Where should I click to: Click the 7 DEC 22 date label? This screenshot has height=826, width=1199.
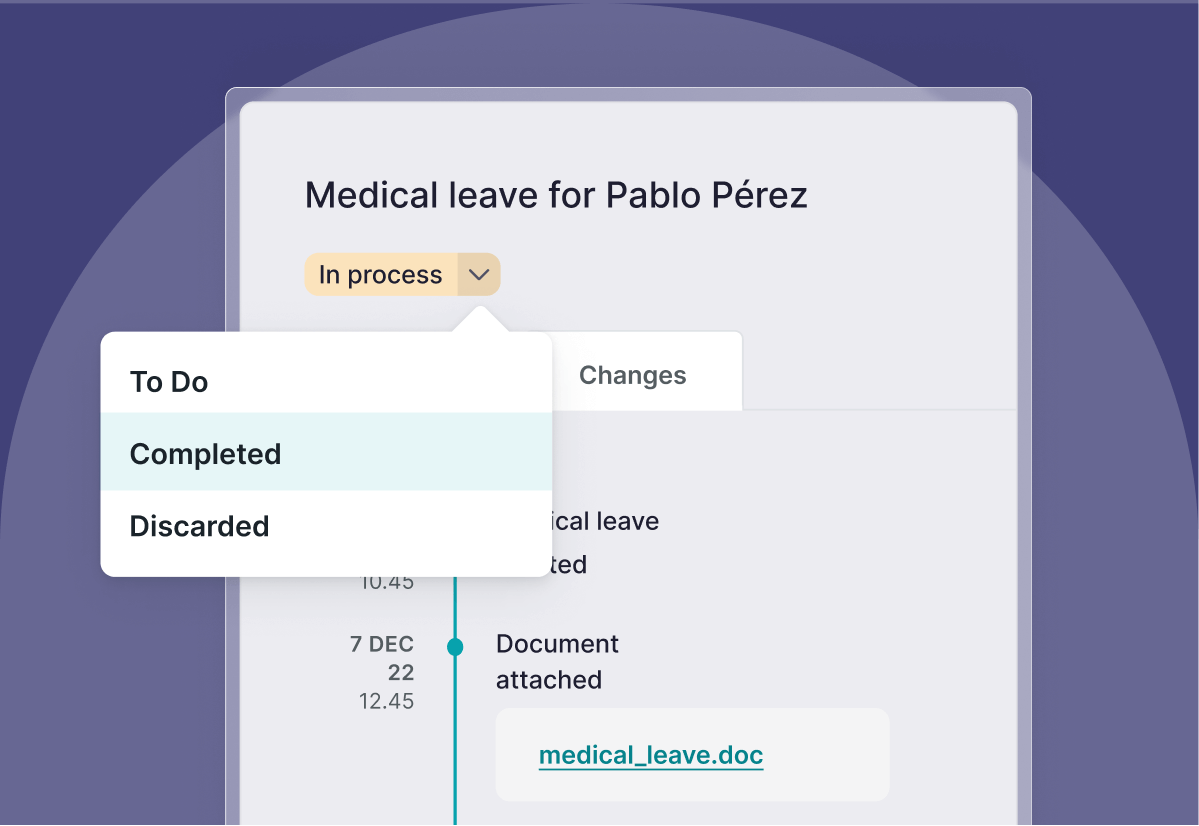click(x=382, y=657)
